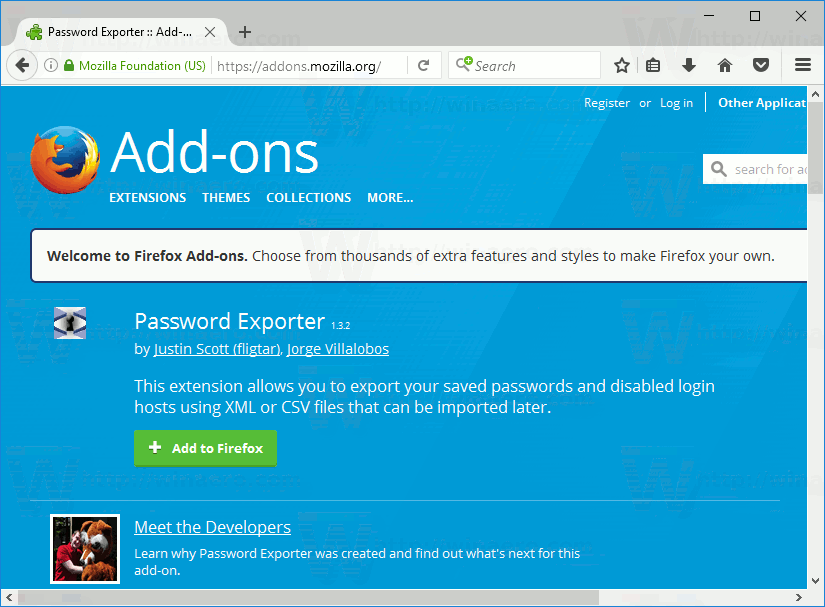Open site information via the info icon
Image resolution: width=825 pixels, height=607 pixels.
point(51,65)
